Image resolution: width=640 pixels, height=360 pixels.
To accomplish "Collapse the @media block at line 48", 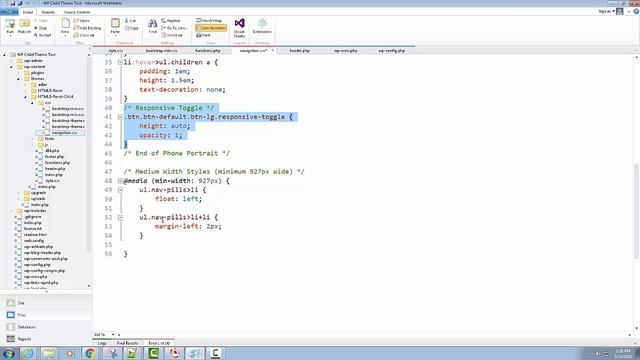I will click(120, 181).
